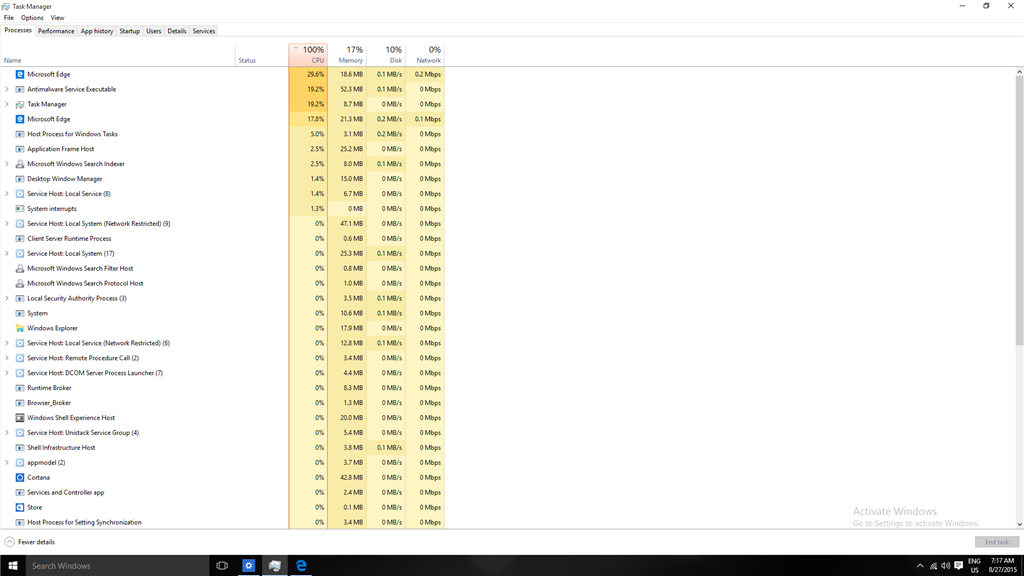Click the Fewer details button

[x=30, y=541]
